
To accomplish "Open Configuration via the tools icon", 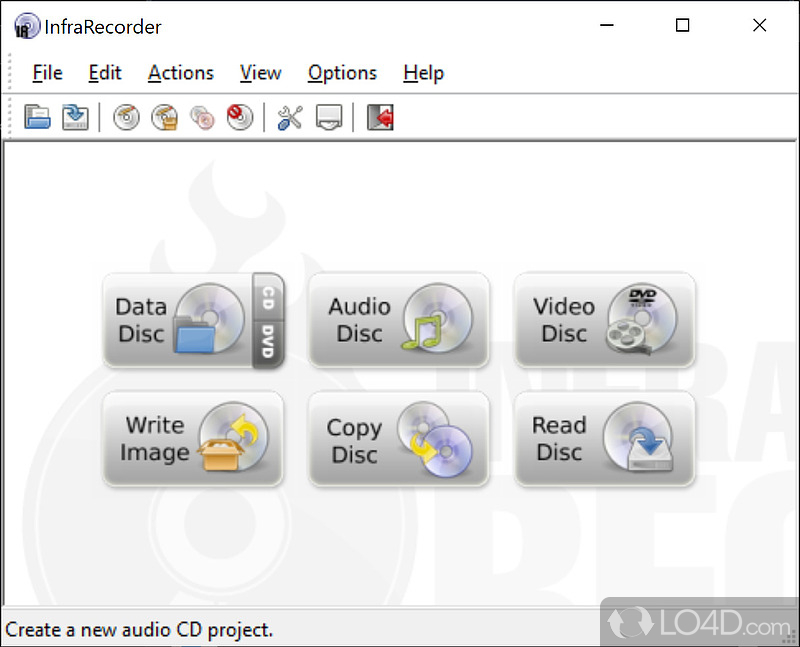I will (x=290, y=117).
